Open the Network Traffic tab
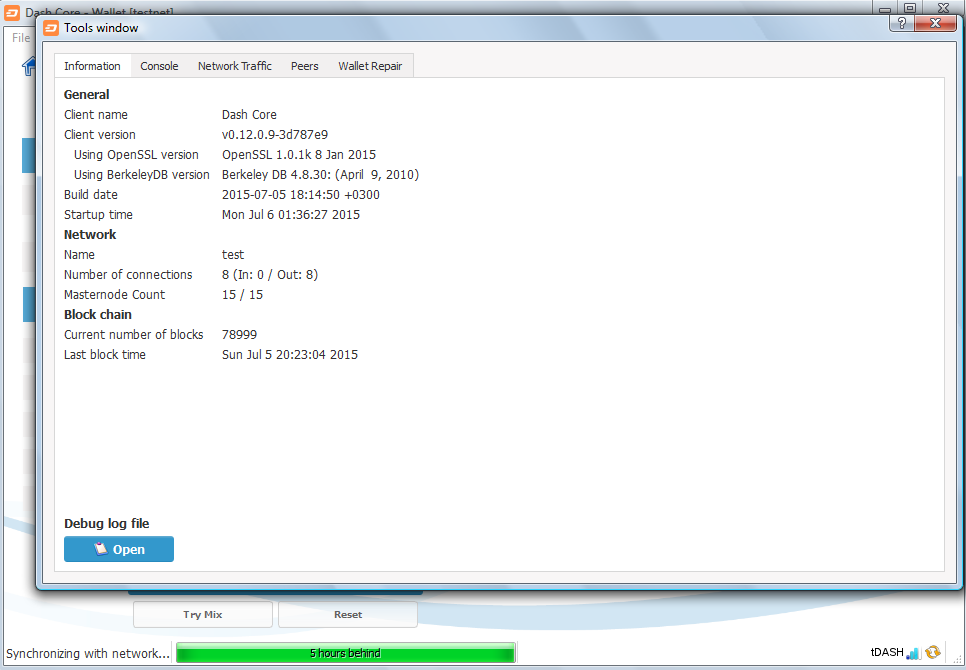 pos(235,66)
